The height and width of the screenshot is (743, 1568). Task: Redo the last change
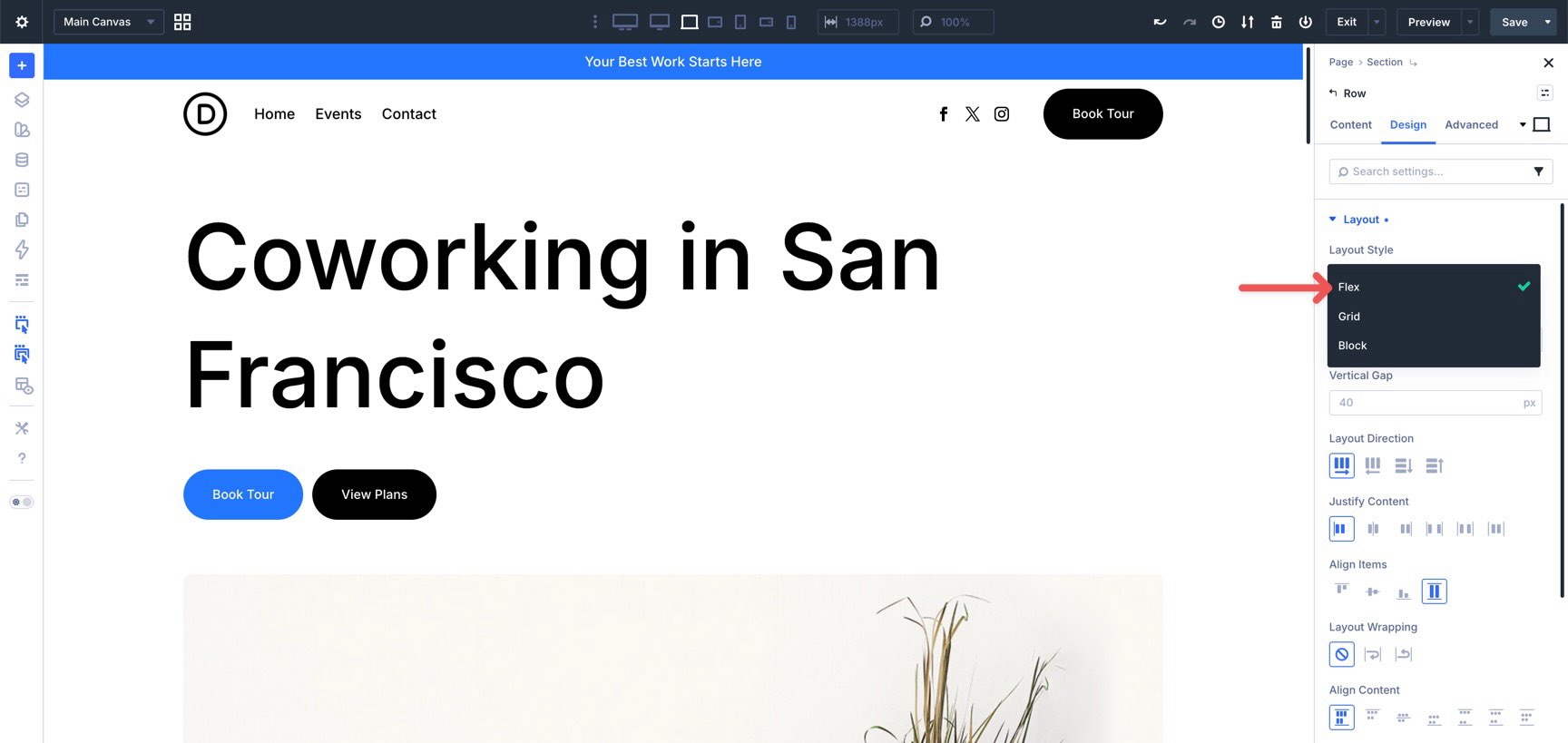pyautogui.click(x=1190, y=22)
